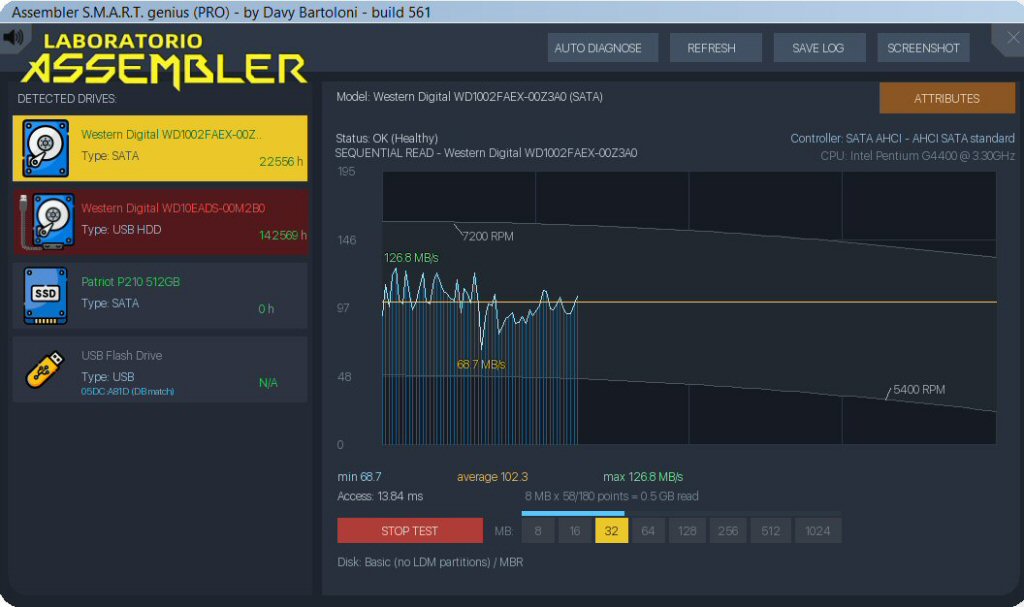Open the drive Attributes view
Screen dimensions: 1024x607
pyautogui.click(x=947, y=98)
